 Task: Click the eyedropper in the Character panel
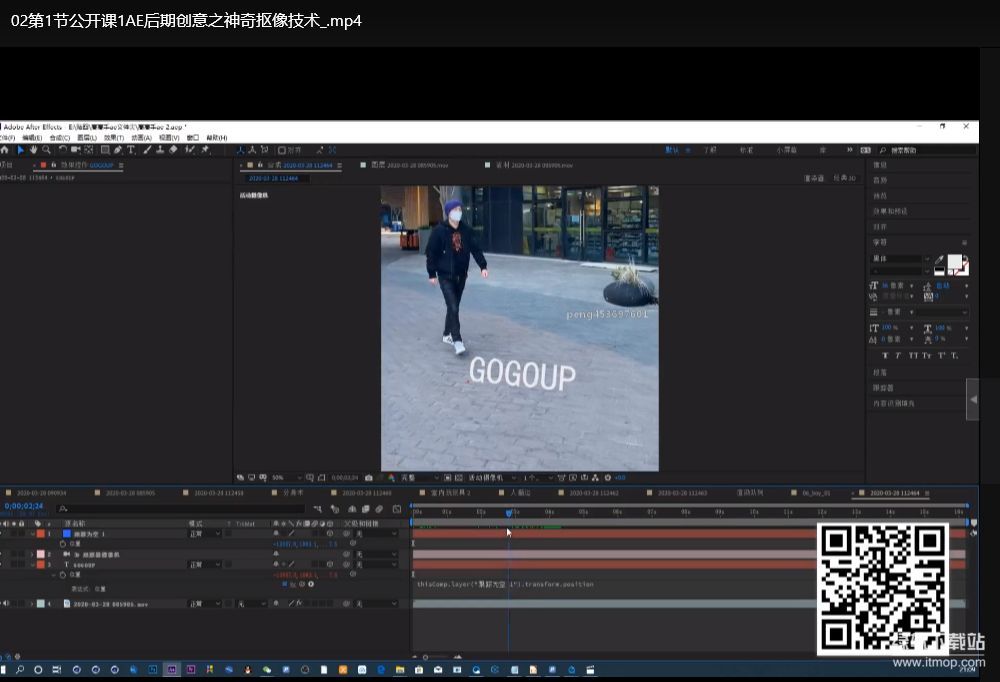(939, 261)
